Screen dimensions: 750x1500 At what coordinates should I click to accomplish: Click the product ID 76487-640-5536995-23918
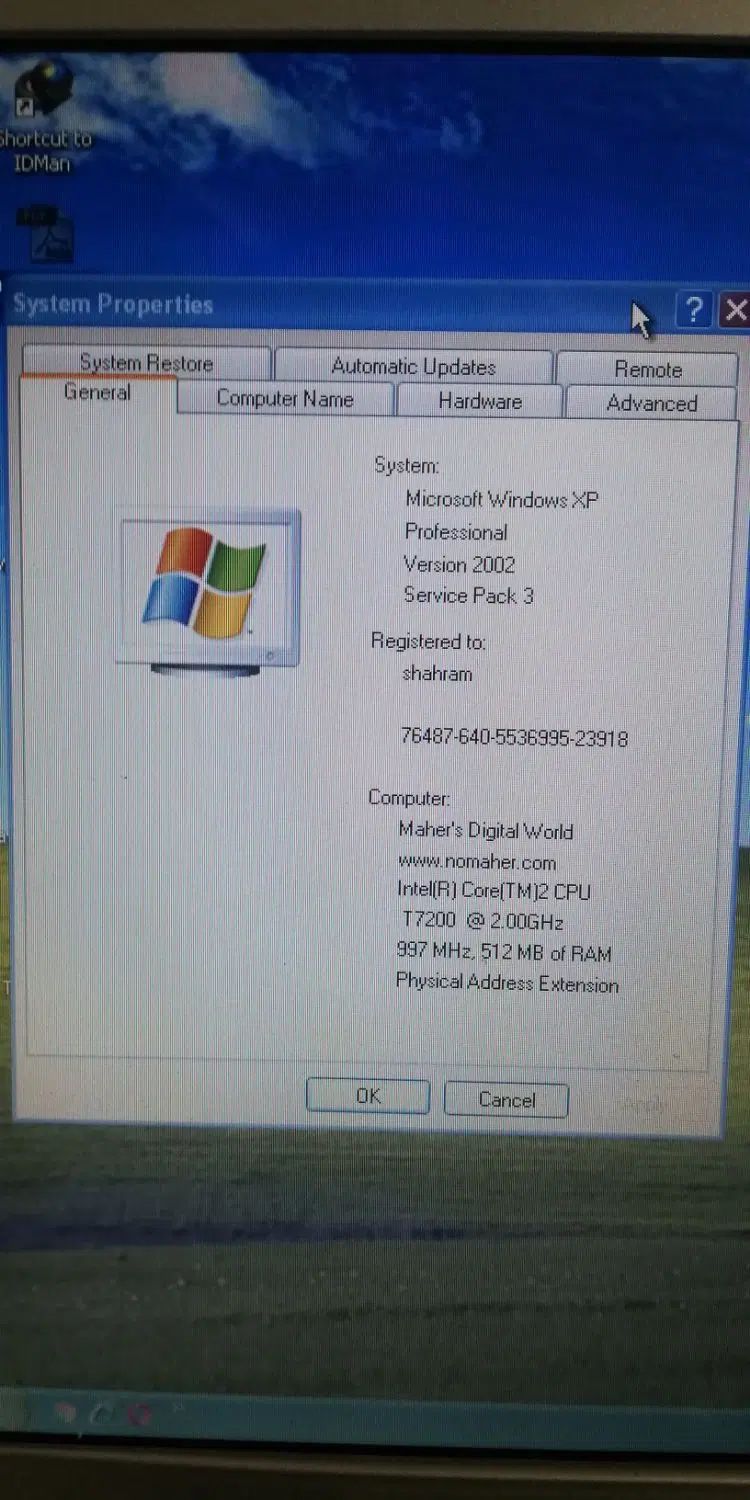[514, 738]
